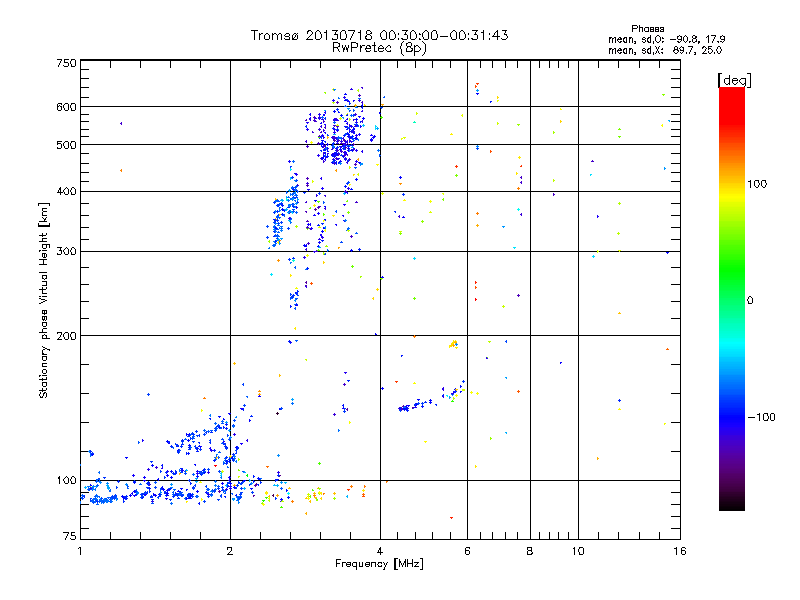This screenshot has height=600, width=800.
Task: Click the colorbar '-100' tick label
Action: (761, 417)
